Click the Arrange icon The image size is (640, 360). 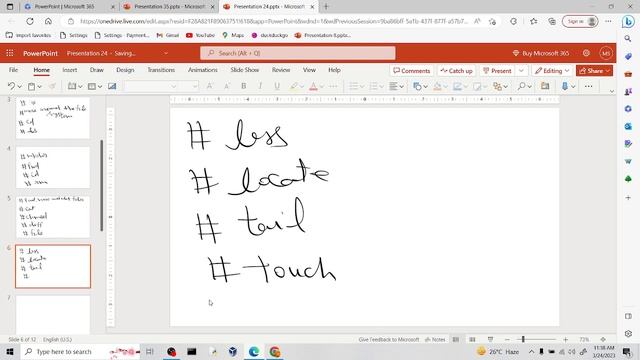(497, 86)
